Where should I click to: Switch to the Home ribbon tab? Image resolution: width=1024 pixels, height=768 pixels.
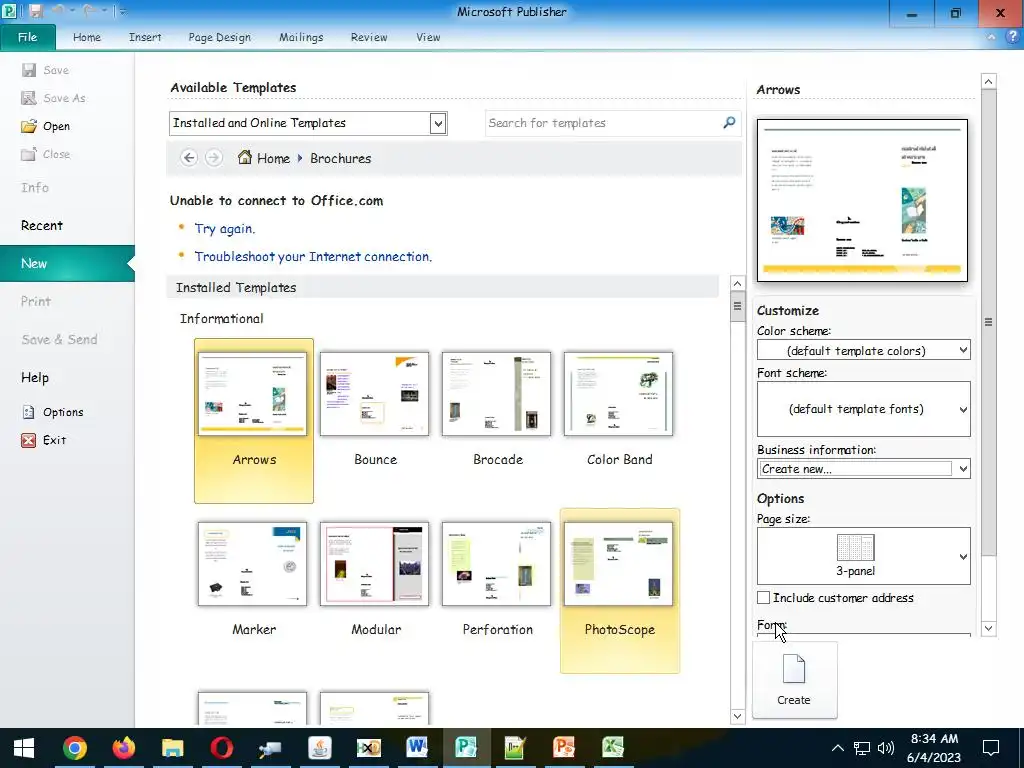pos(87,37)
